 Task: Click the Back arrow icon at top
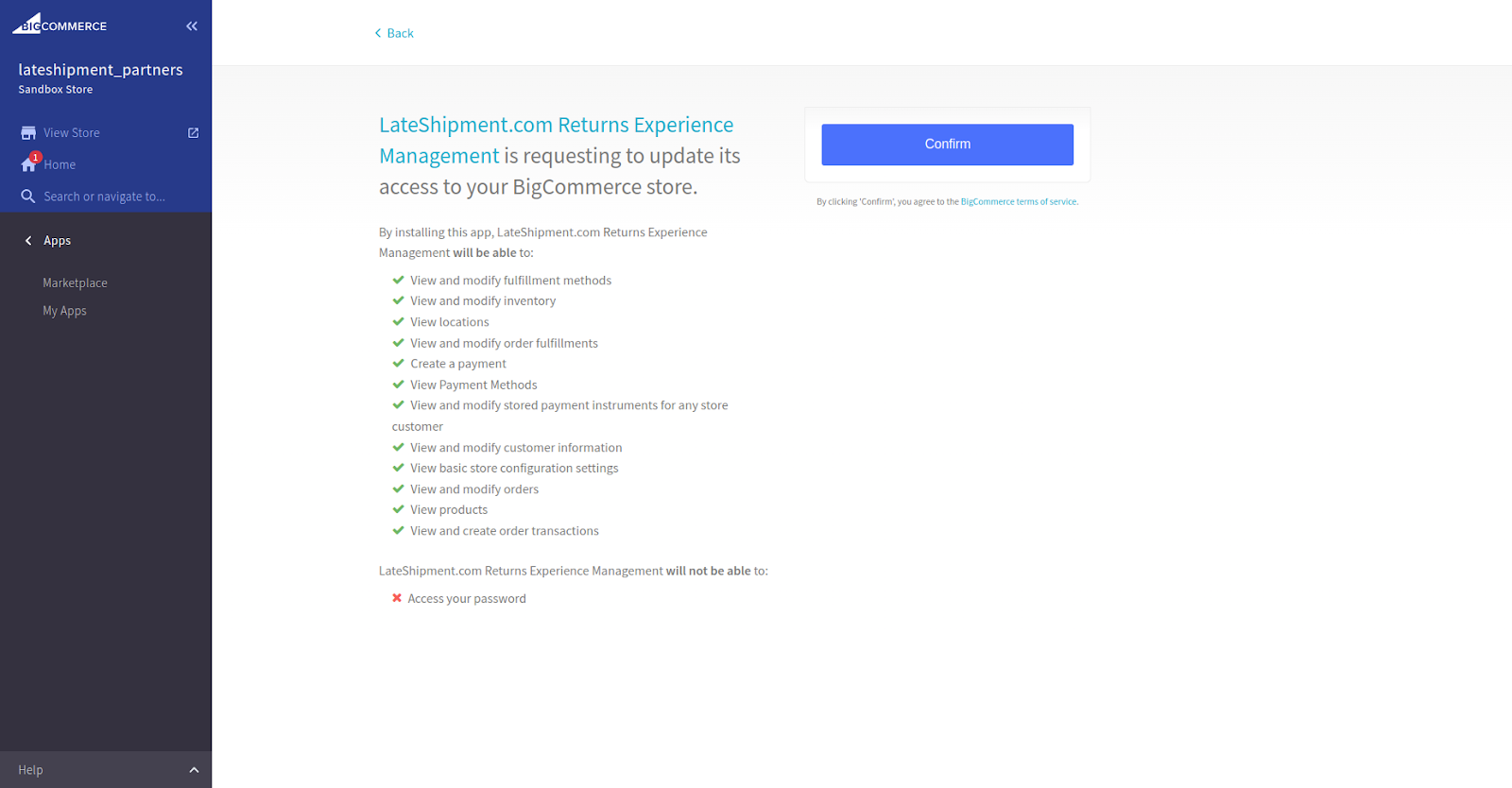[x=378, y=33]
